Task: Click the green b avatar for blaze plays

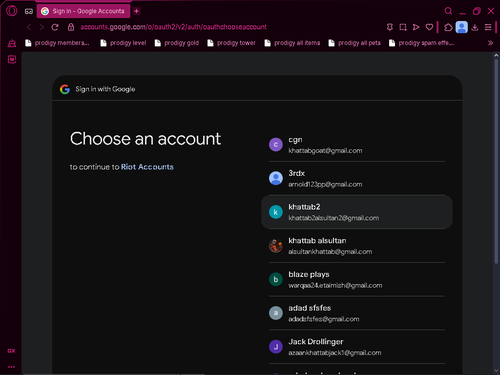Action: pos(276,280)
